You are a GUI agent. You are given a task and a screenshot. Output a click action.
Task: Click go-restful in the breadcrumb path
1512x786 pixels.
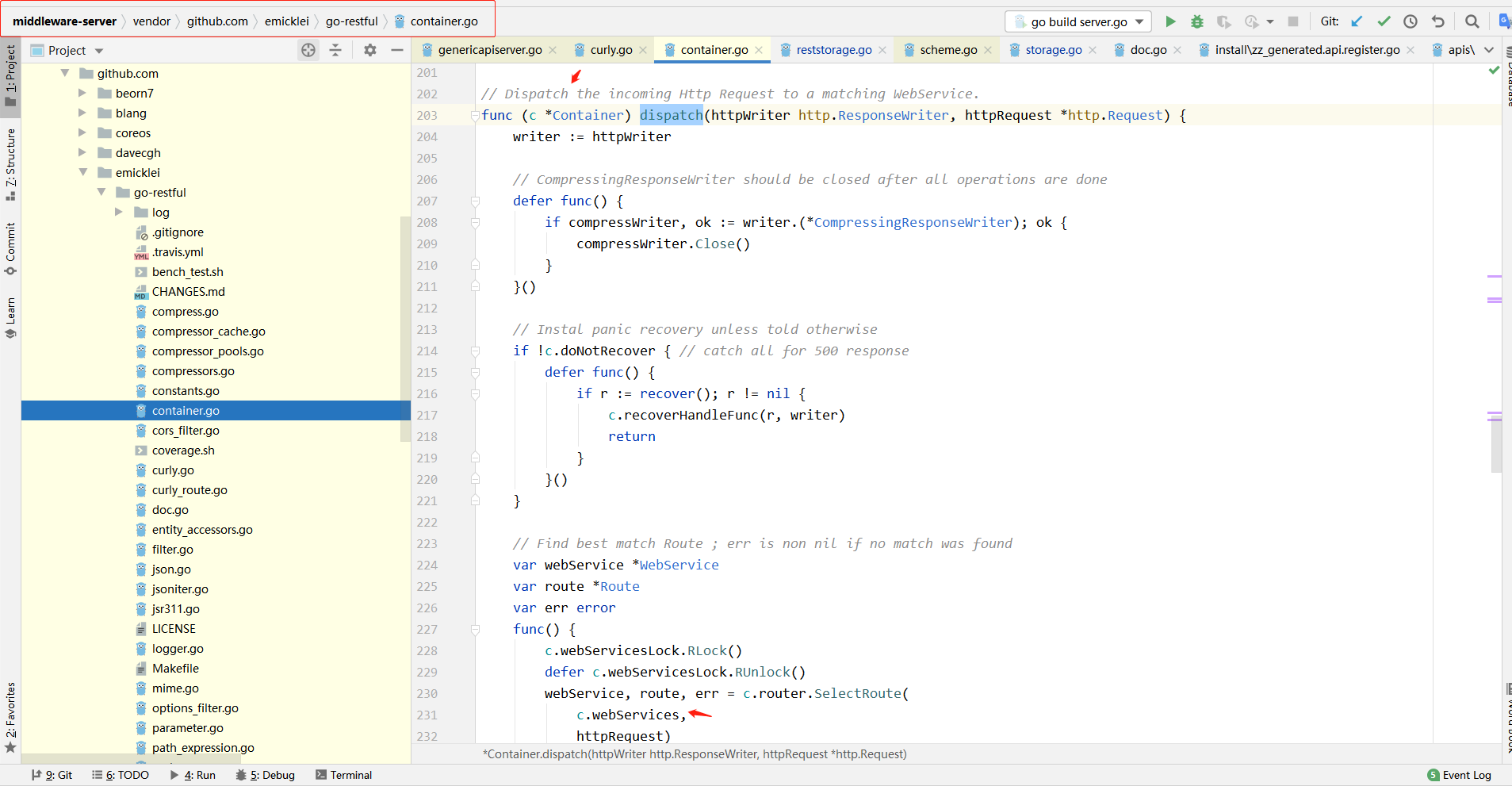pos(351,21)
